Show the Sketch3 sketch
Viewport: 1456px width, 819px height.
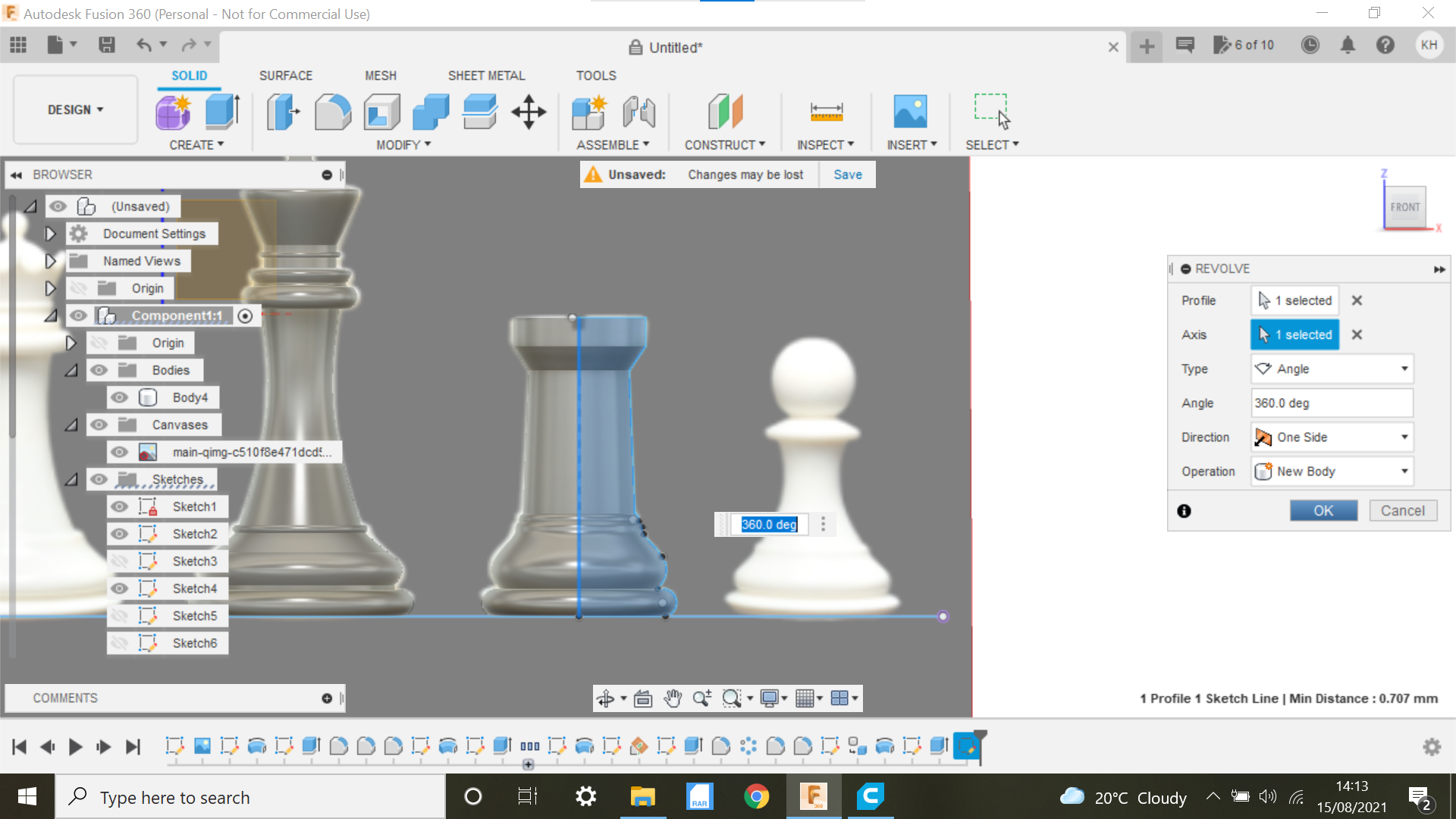tap(119, 561)
